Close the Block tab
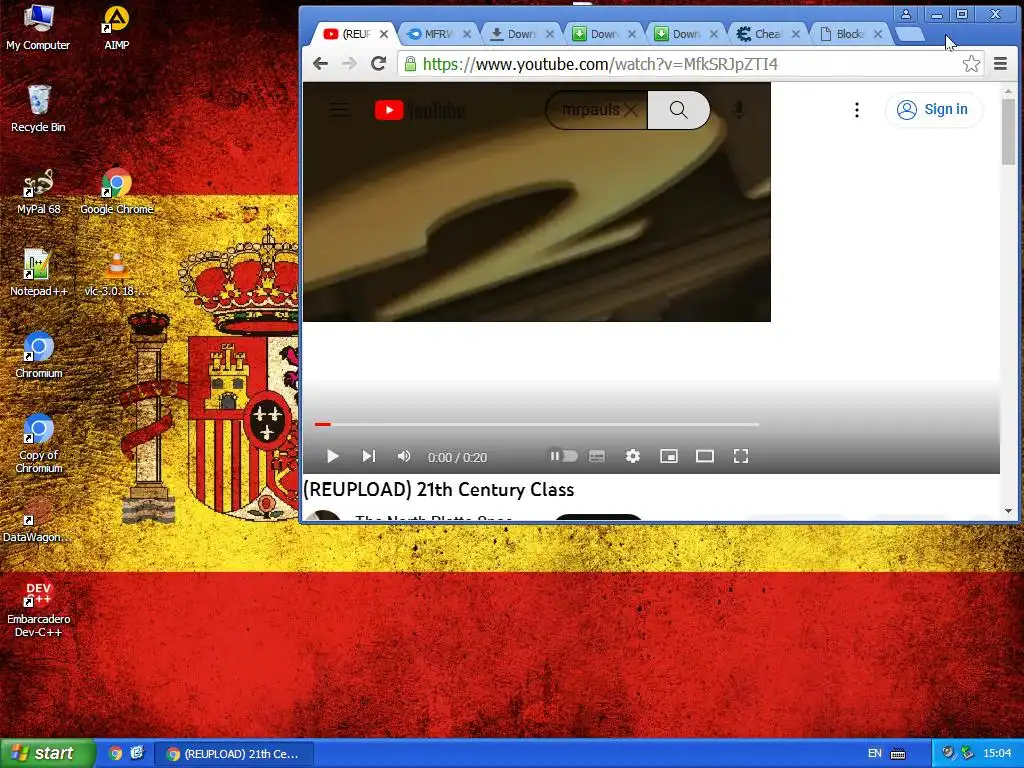 (x=878, y=34)
